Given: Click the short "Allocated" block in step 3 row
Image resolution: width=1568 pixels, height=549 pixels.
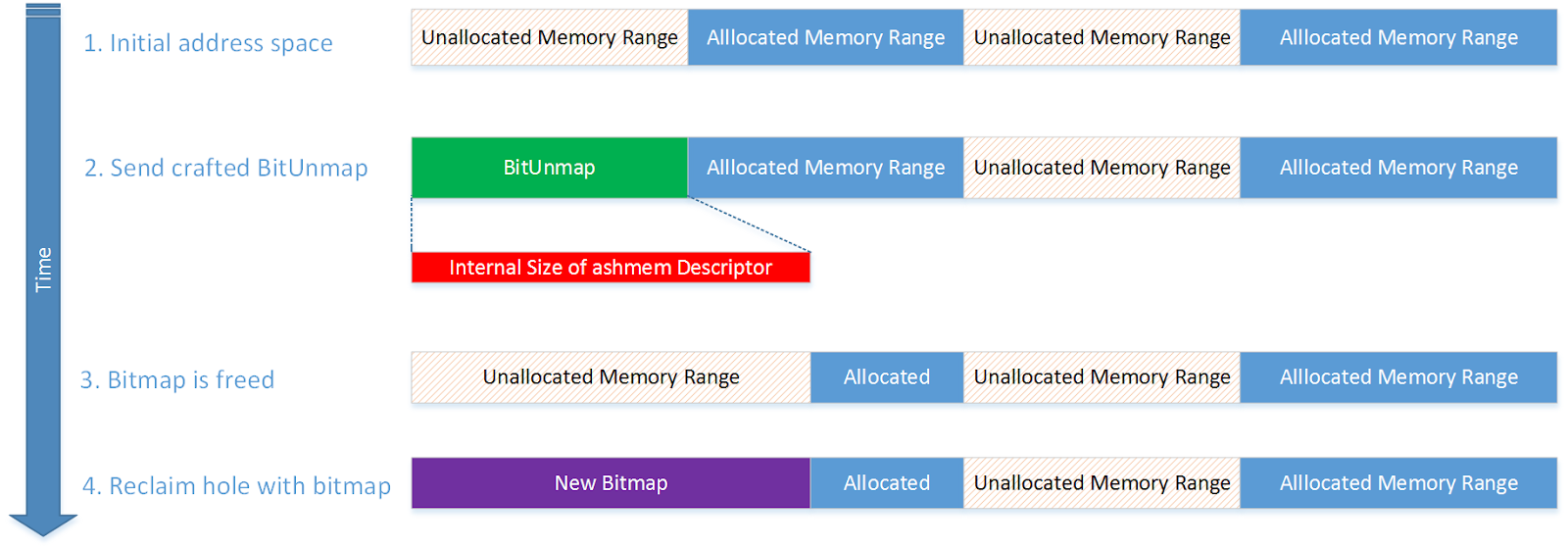Looking at the screenshot, I should point(887,377).
